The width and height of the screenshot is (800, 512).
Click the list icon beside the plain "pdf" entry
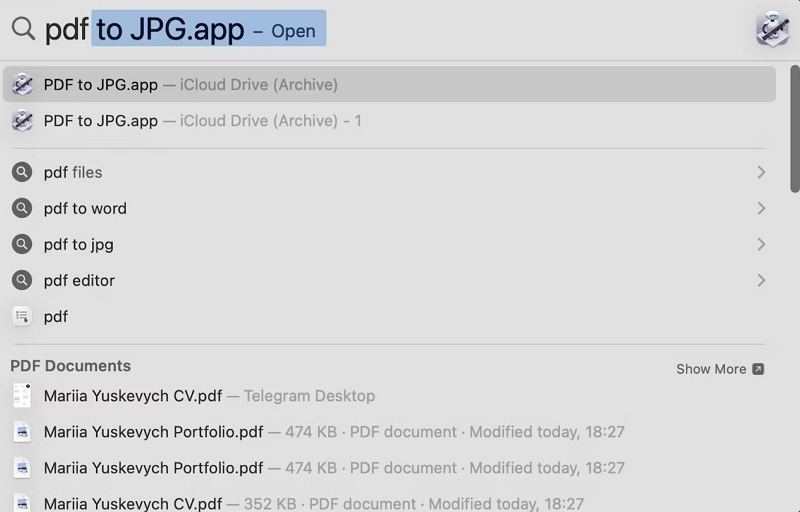pyautogui.click(x=22, y=316)
